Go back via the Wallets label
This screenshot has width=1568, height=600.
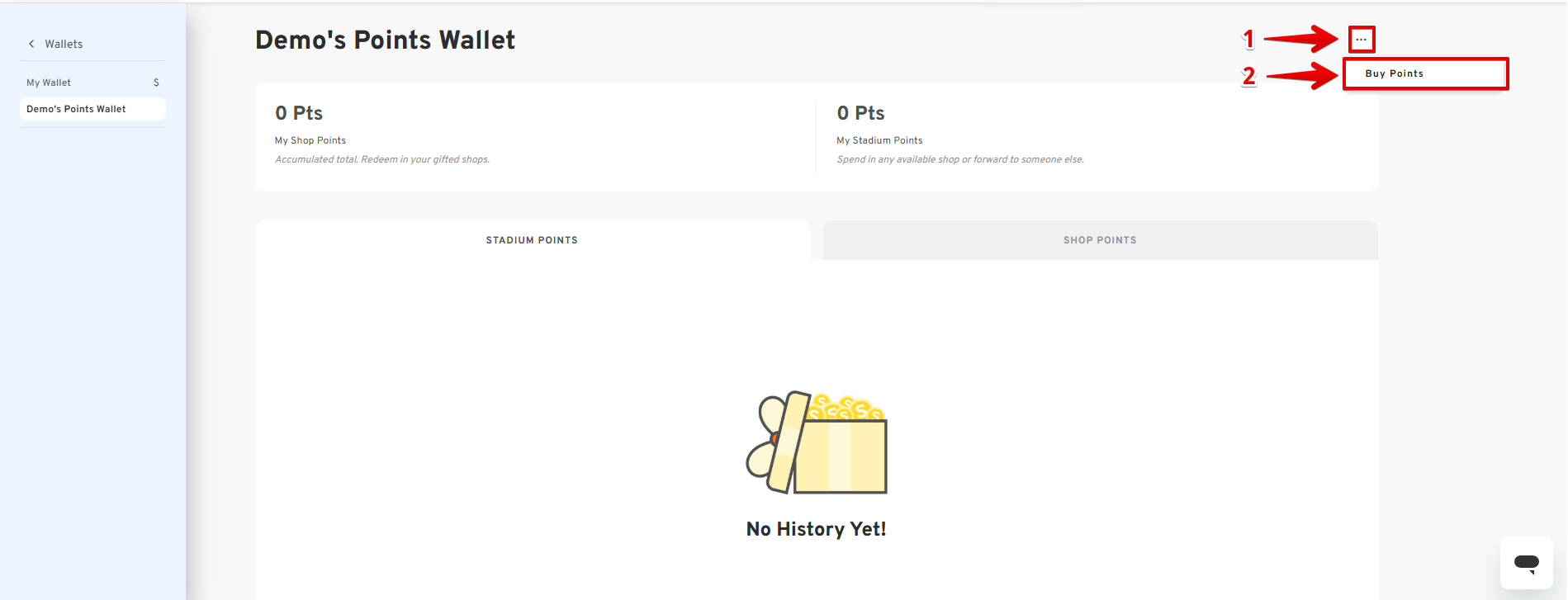point(64,44)
